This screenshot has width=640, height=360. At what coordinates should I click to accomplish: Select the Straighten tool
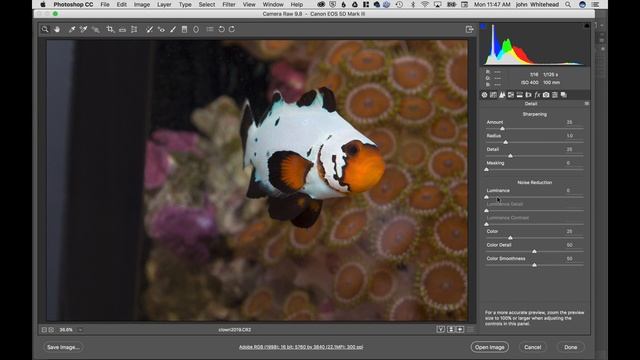coord(122,29)
